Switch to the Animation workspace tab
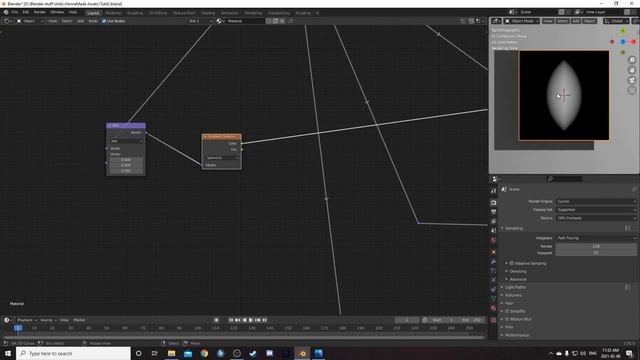The width and height of the screenshot is (640, 360). pos(230,13)
